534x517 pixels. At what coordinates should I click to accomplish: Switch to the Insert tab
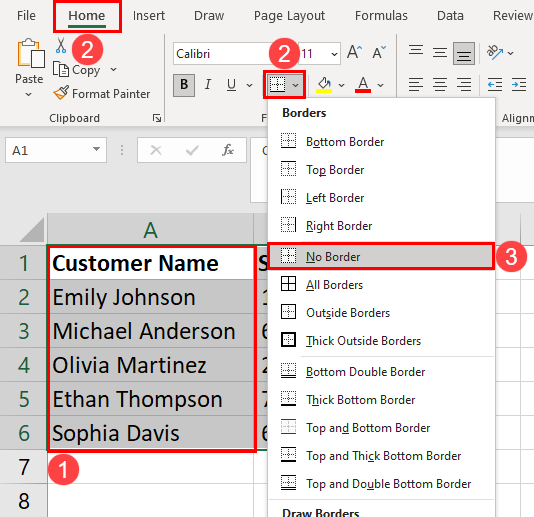[x=148, y=16]
